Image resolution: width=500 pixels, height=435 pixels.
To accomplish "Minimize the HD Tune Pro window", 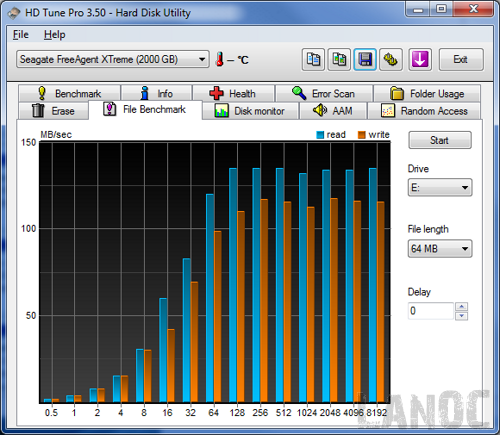I will 418,9.
